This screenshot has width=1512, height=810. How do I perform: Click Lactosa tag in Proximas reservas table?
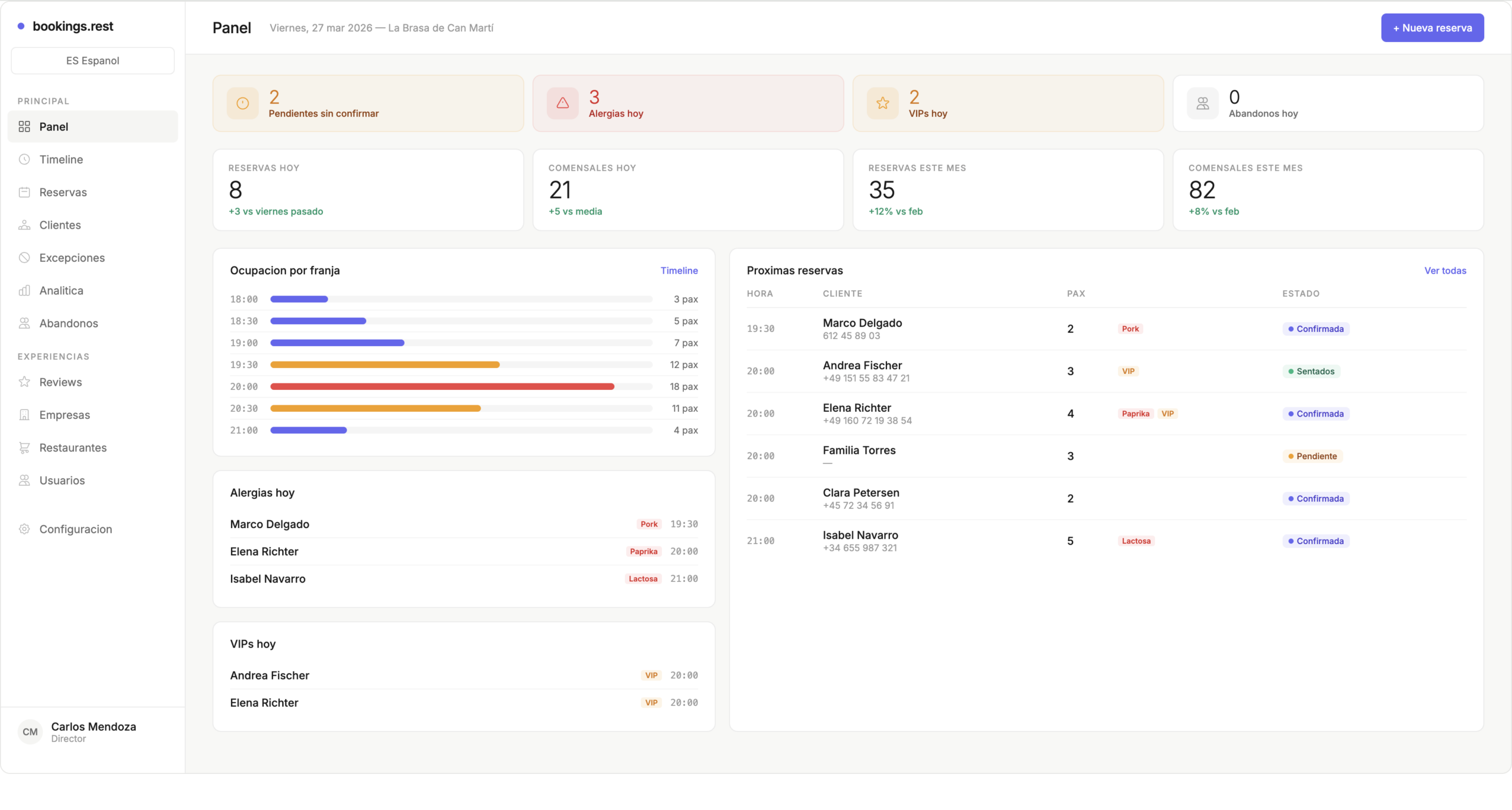click(1136, 541)
